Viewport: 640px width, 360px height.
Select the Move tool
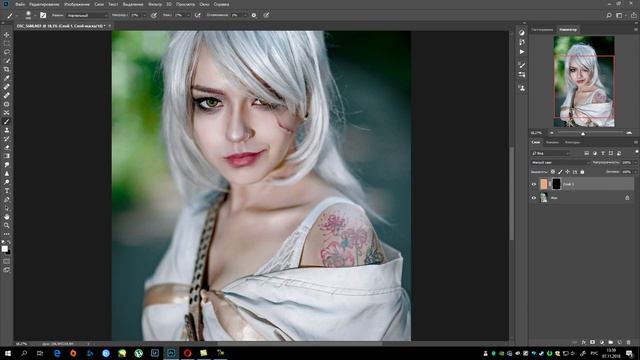pyautogui.click(x=7, y=35)
